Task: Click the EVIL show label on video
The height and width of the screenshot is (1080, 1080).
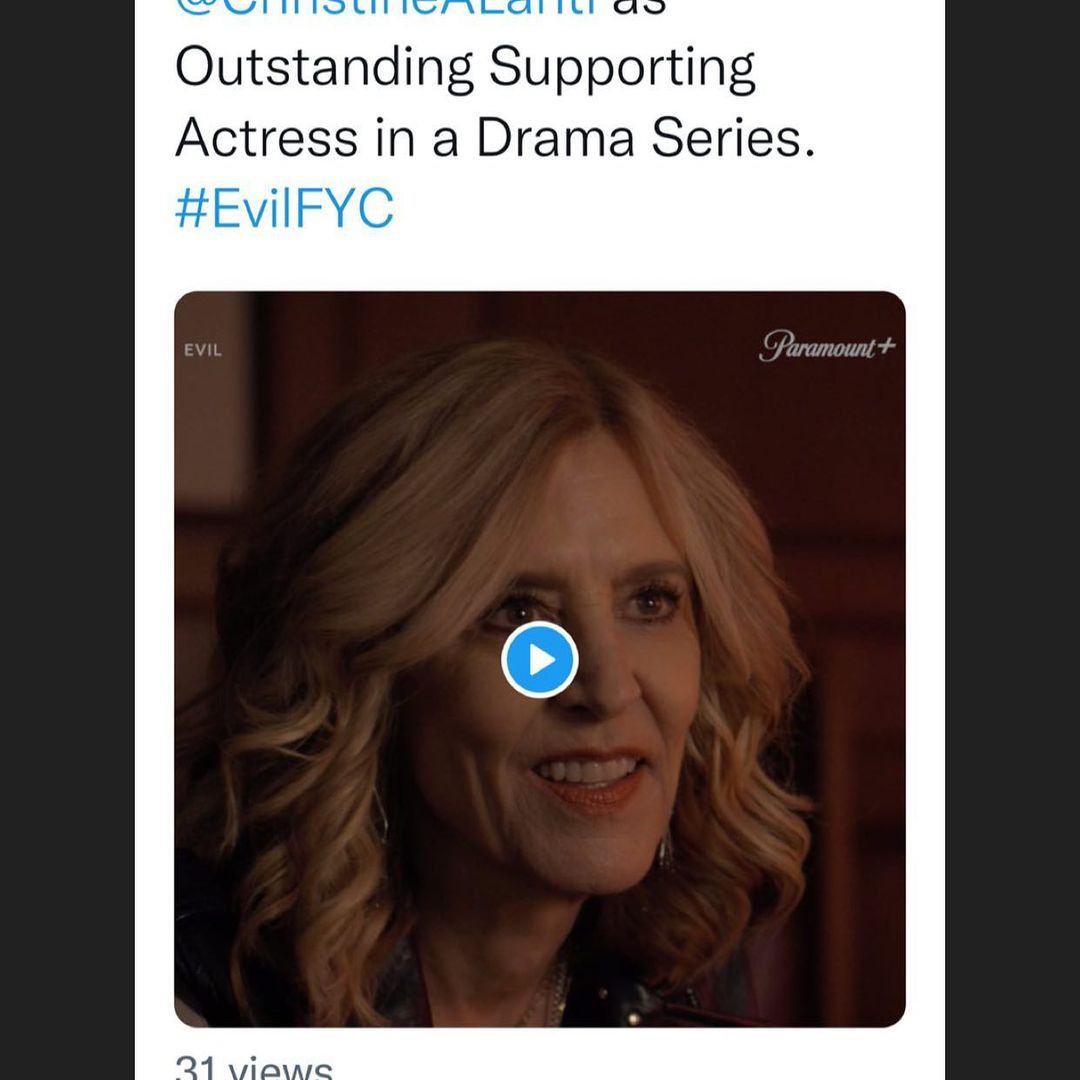Action: 203,350
